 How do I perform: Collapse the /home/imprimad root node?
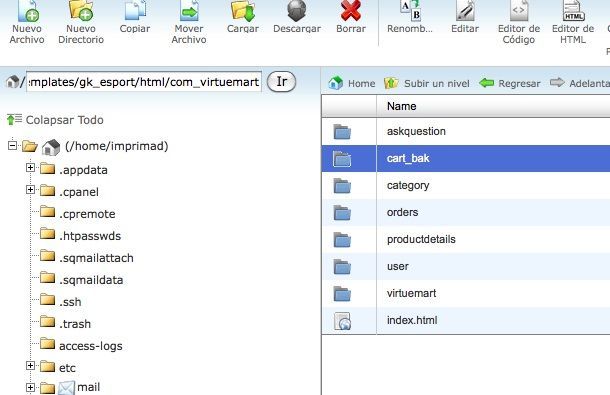(x=12, y=146)
